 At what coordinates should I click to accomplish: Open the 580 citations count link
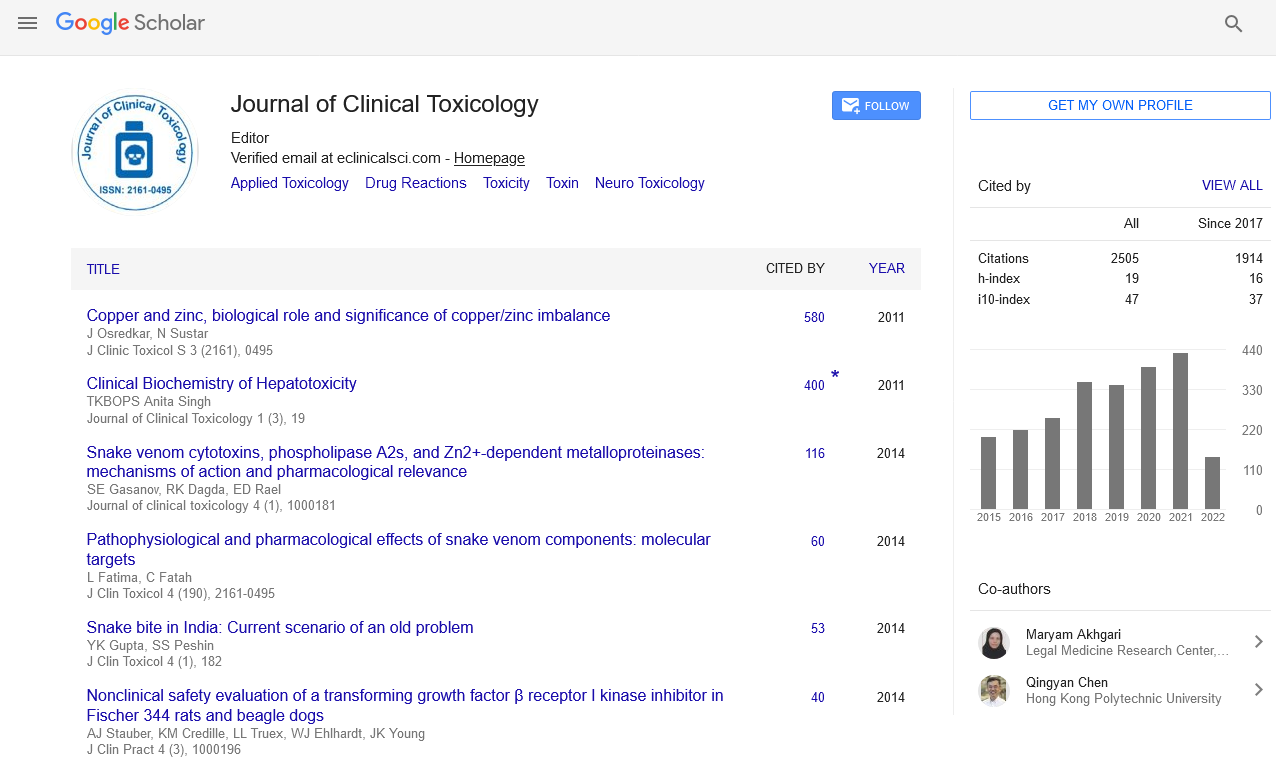click(x=814, y=318)
